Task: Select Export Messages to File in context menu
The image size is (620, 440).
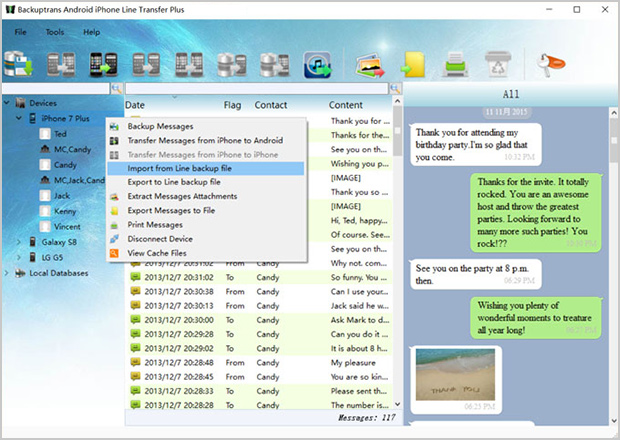Action: click(x=173, y=210)
